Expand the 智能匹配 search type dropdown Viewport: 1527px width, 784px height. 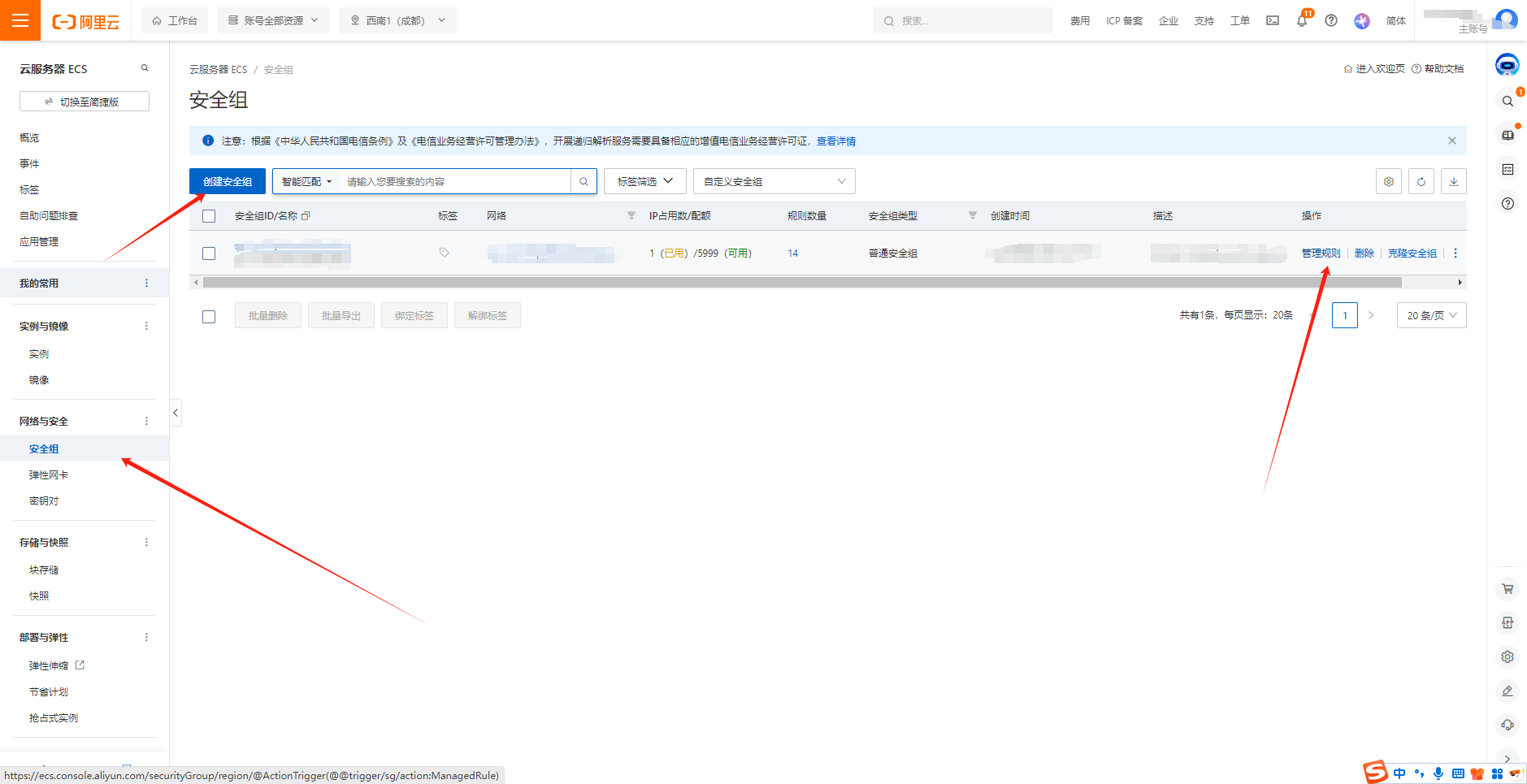click(x=306, y=182)
